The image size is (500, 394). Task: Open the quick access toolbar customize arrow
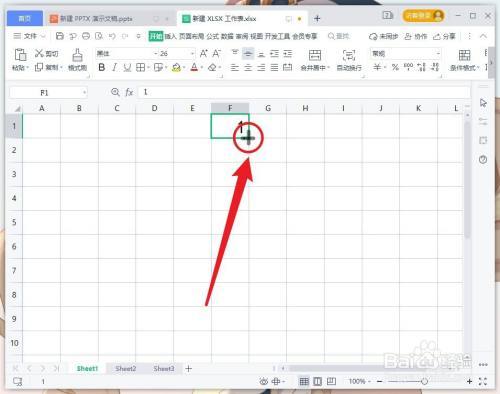139,36
